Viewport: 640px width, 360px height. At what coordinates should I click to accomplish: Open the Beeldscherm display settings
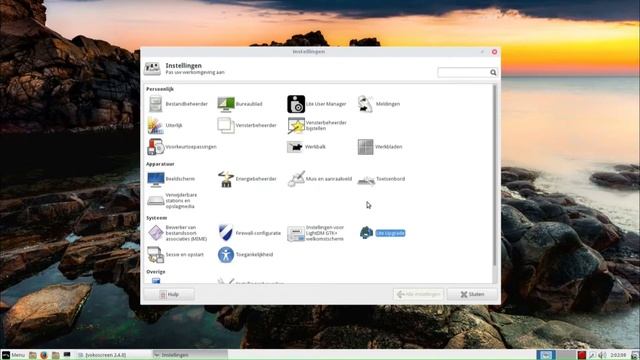156,179
